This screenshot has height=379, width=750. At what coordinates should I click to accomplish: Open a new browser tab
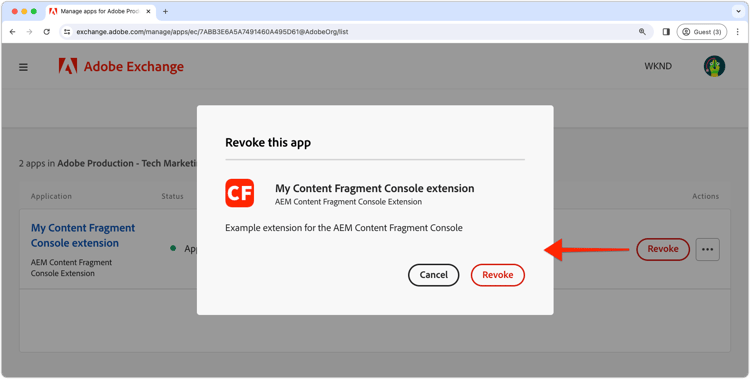point(165,11)
